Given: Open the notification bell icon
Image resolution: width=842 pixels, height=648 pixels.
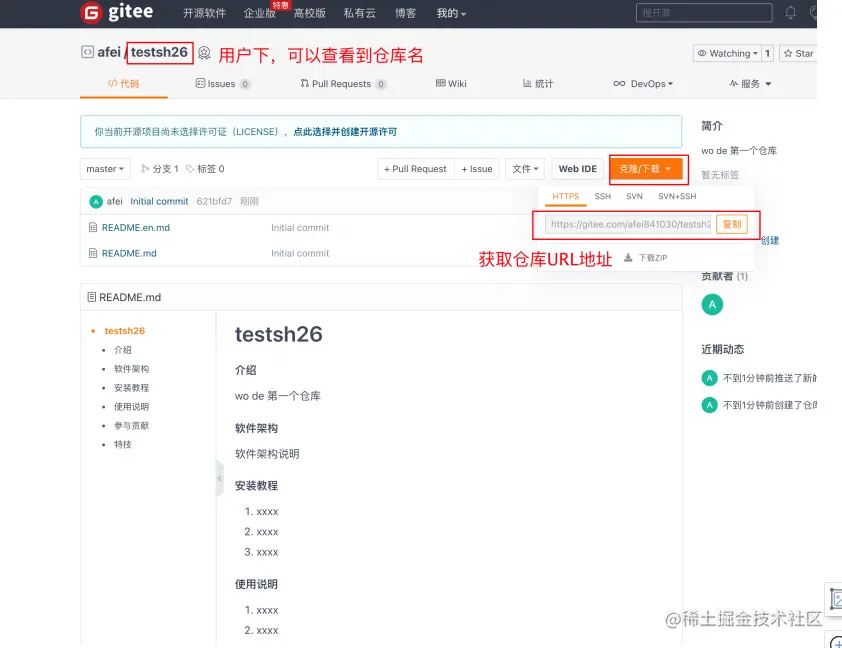Looking at the screenshot, I should click(790, 12).
